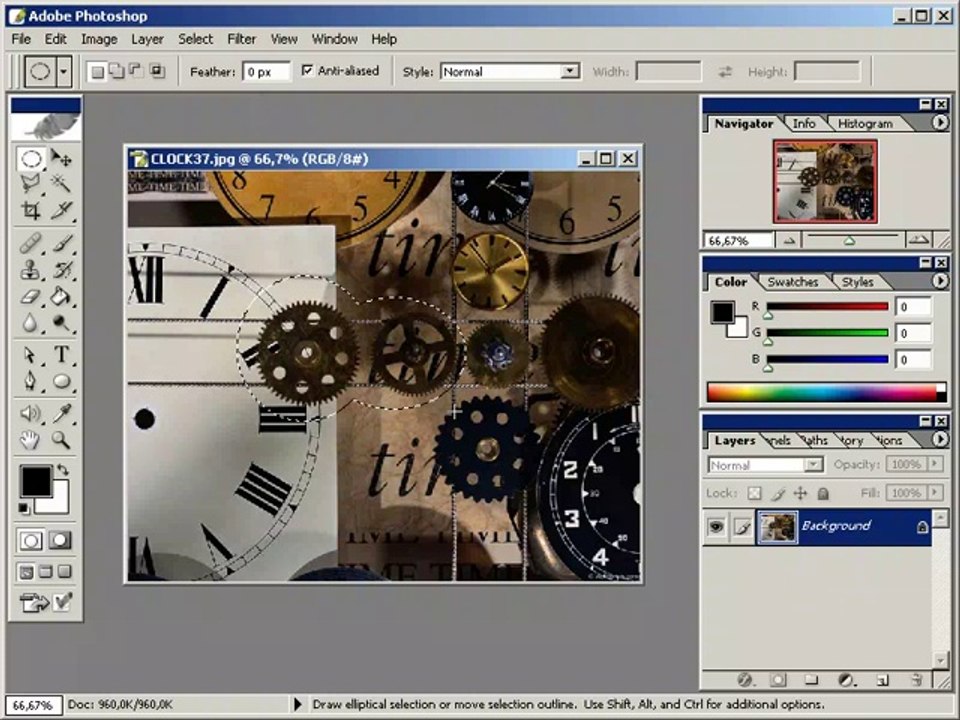Select the Paint Bucket tool
960x720 pixels.
pos(61,297)
